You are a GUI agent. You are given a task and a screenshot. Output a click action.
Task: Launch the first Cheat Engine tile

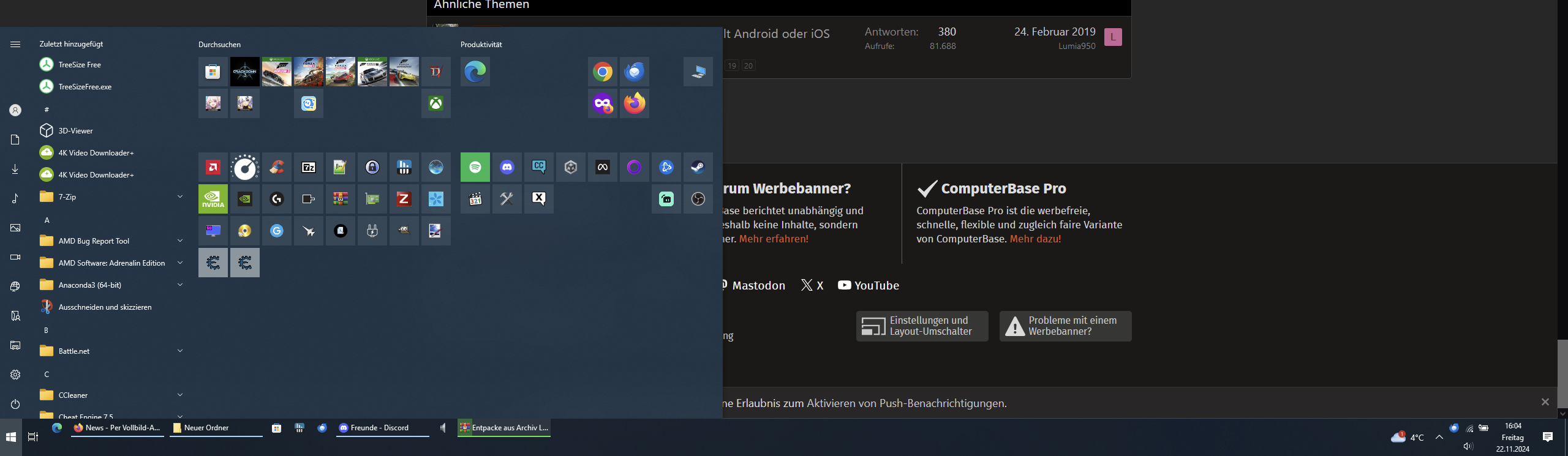(213, 263)
